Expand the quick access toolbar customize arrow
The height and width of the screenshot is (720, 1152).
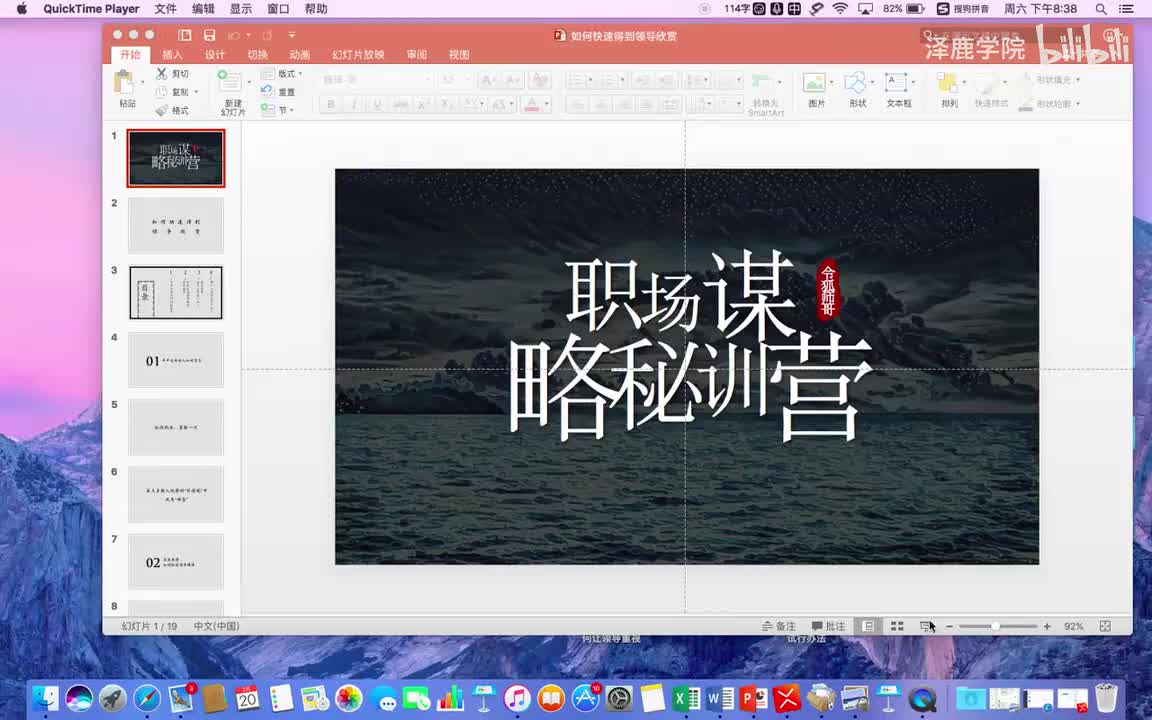292,35
